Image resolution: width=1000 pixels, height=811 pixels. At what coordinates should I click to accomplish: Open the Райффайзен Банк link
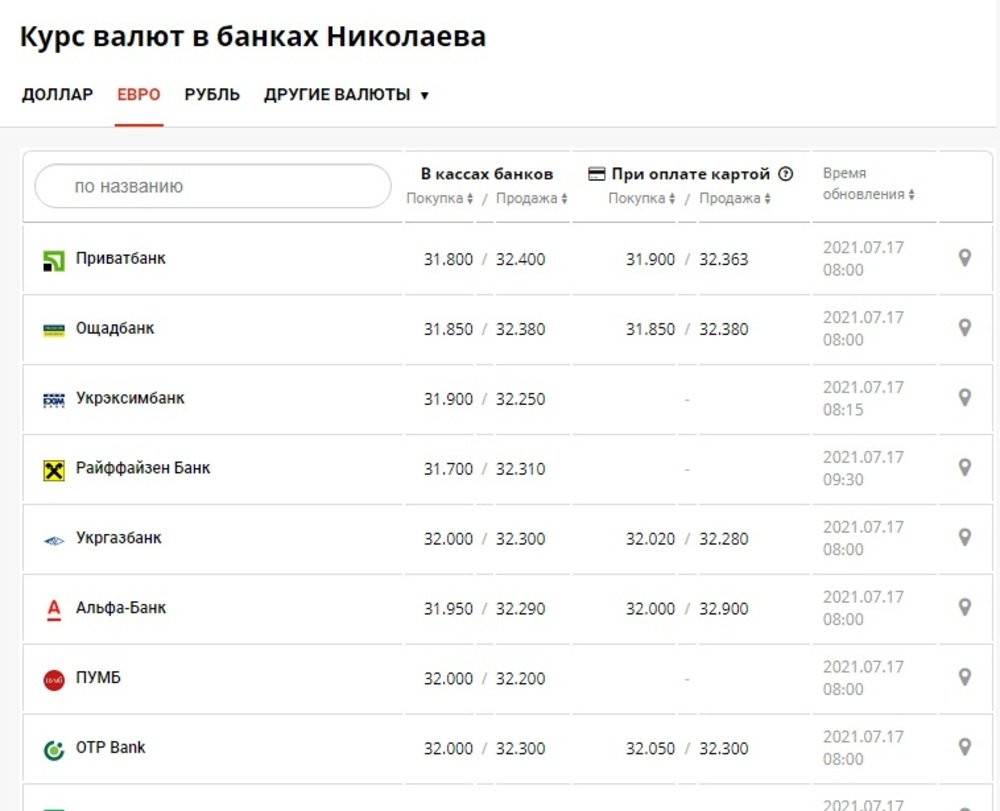coord(143,468)
